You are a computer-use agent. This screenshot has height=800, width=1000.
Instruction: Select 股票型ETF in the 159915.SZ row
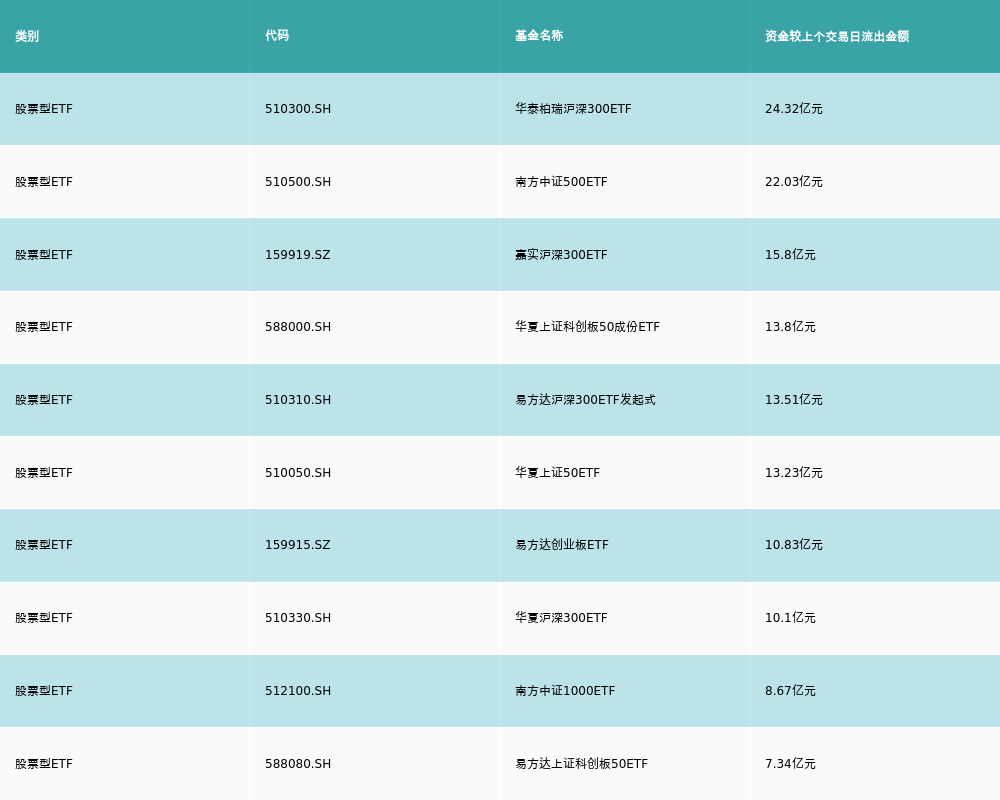(44, 545)
